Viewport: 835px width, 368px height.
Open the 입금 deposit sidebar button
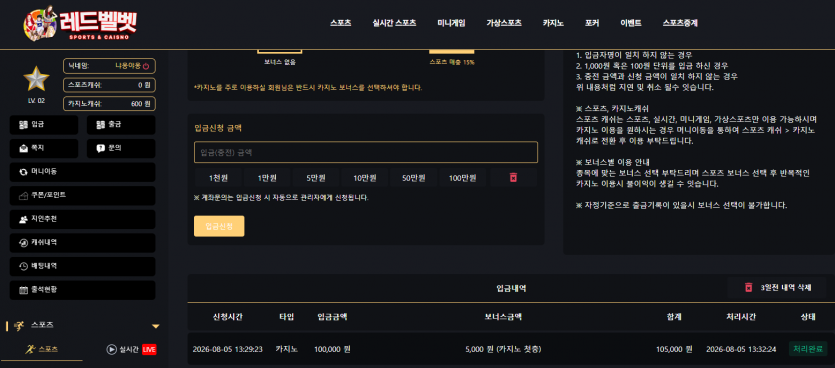tap(44, 125)
